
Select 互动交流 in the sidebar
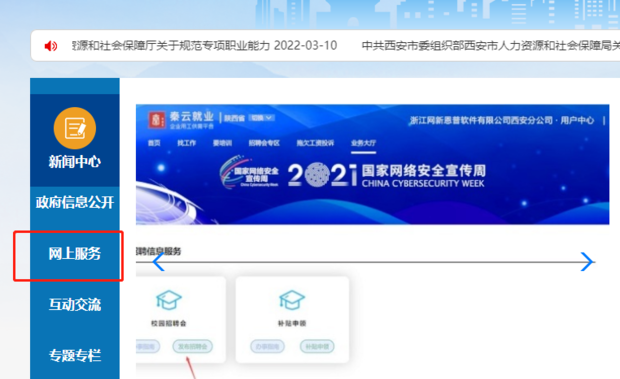(x=75, y=304)
